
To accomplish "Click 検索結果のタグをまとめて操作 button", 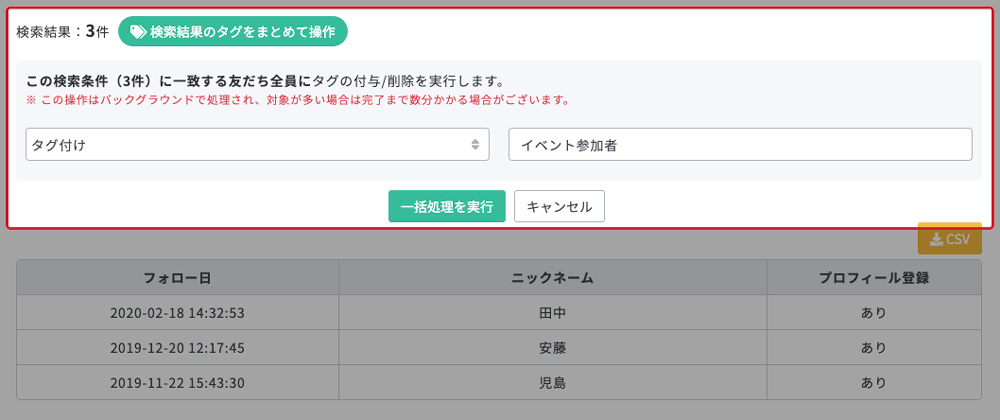I will (233, 32).
